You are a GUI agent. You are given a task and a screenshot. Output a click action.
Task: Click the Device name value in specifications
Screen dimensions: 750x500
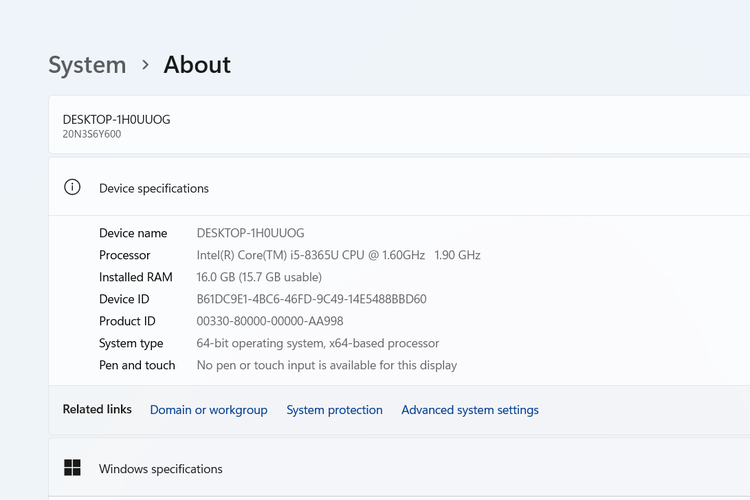(x=250, y=233)
